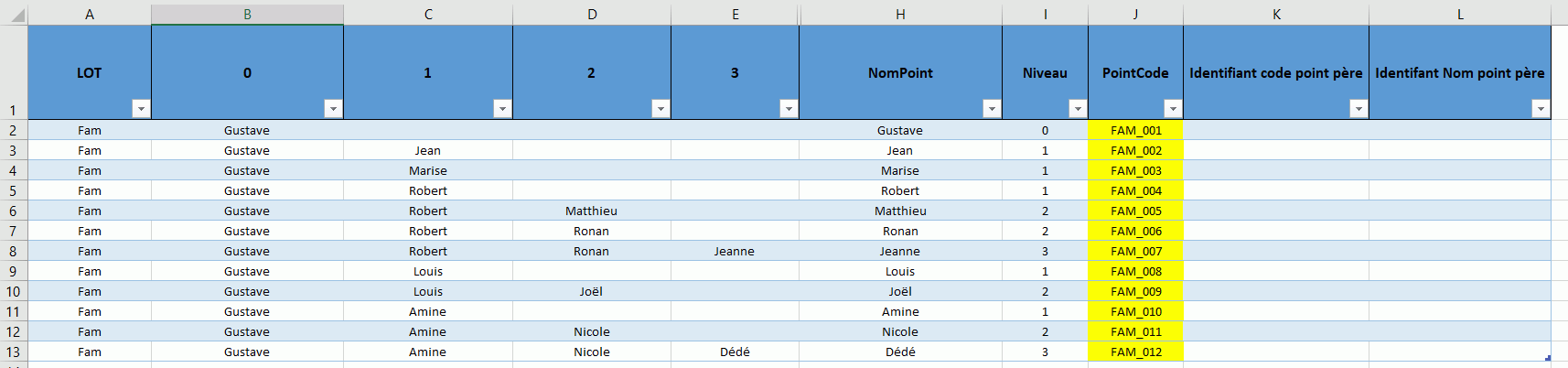Select row 8 header
This screenshot has width=1568, height=368.
click(x=13, y=251)
